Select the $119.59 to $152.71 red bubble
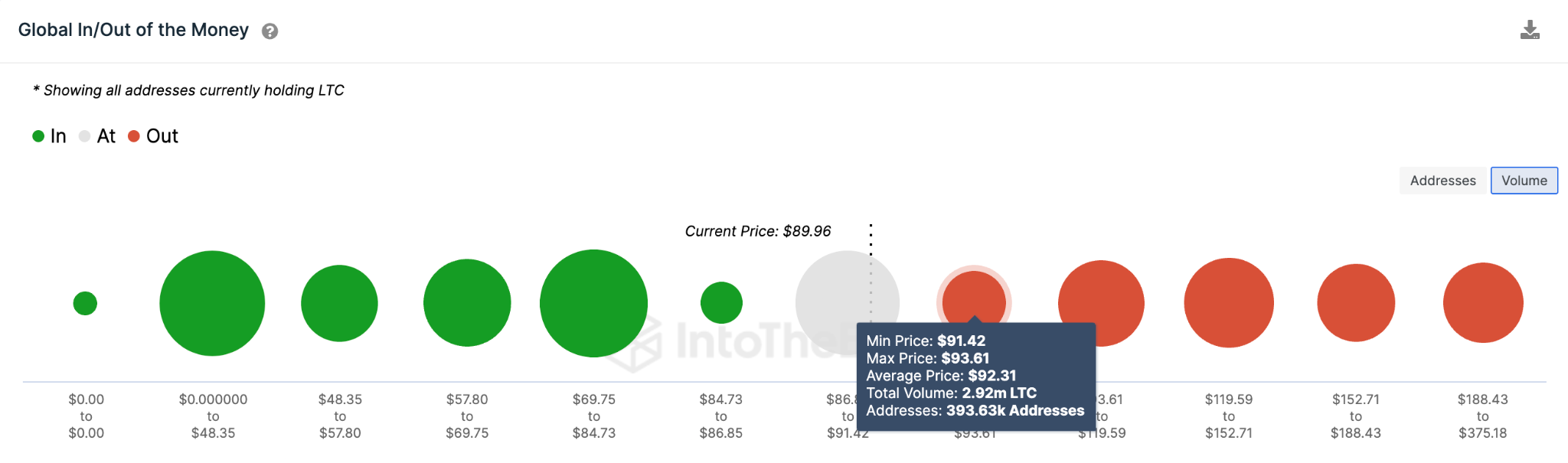The width and height of the screenshot is (1568, 463). pyautogui.click(x=1229, y=303)
